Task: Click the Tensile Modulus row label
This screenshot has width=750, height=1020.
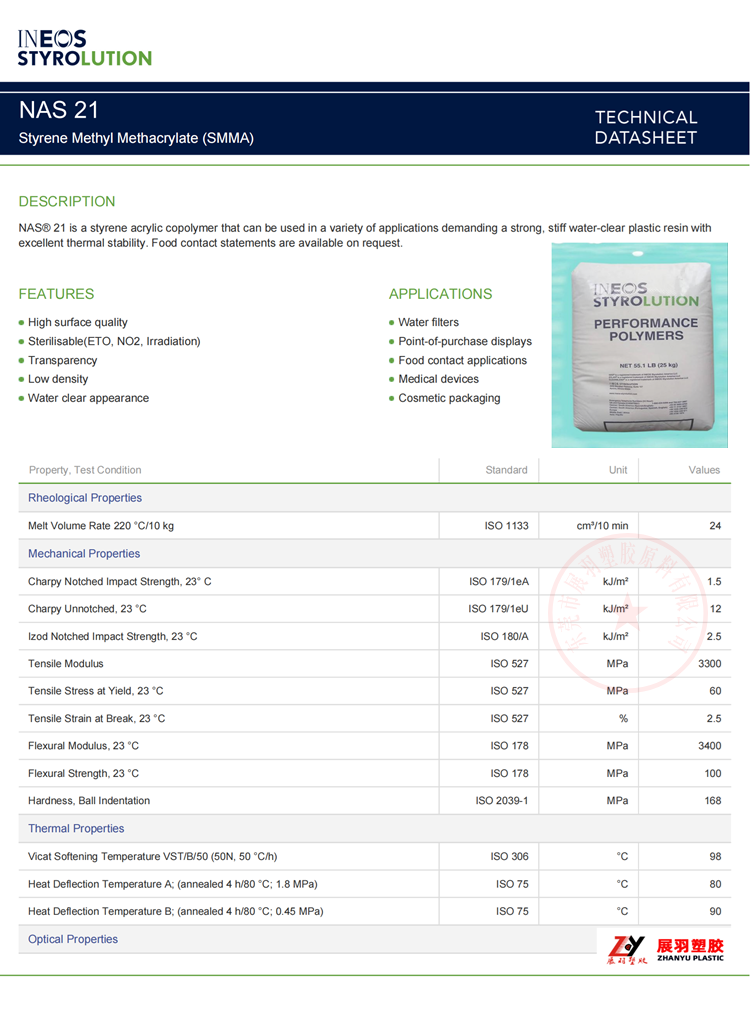Action: tap(66, 664)
